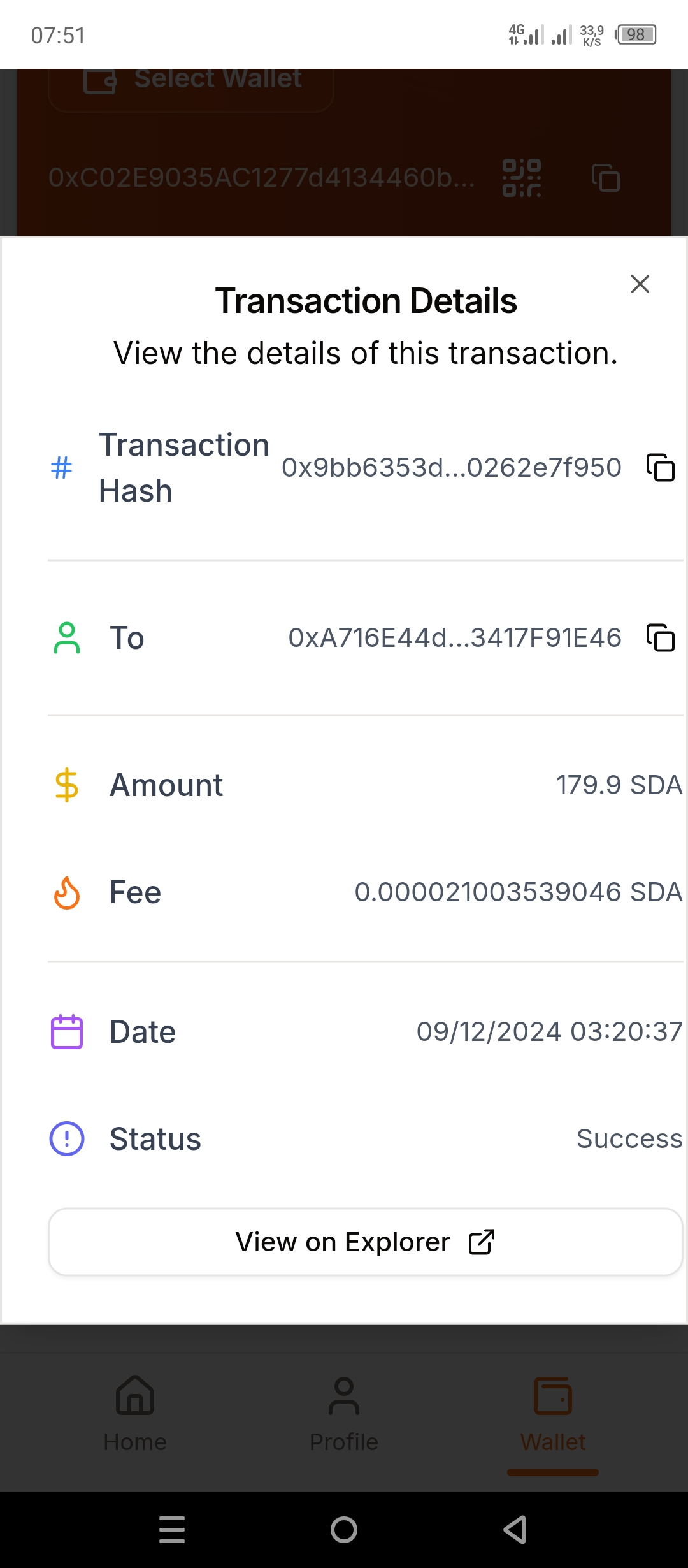Tap the Select Wallet button
This screenshot has width=688, height=1568.
tap(192, 80)
